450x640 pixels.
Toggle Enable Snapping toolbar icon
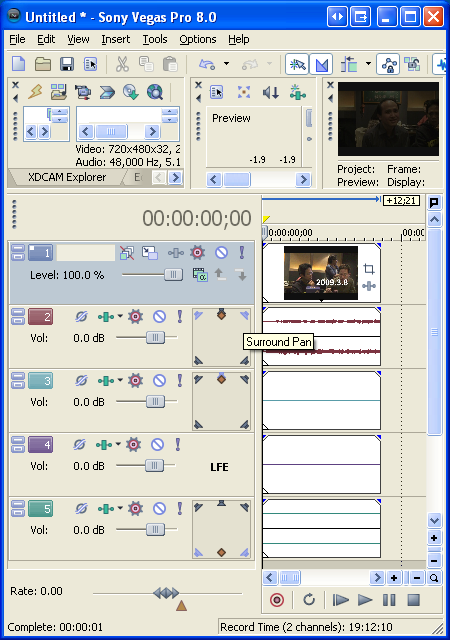click(297, 64)
